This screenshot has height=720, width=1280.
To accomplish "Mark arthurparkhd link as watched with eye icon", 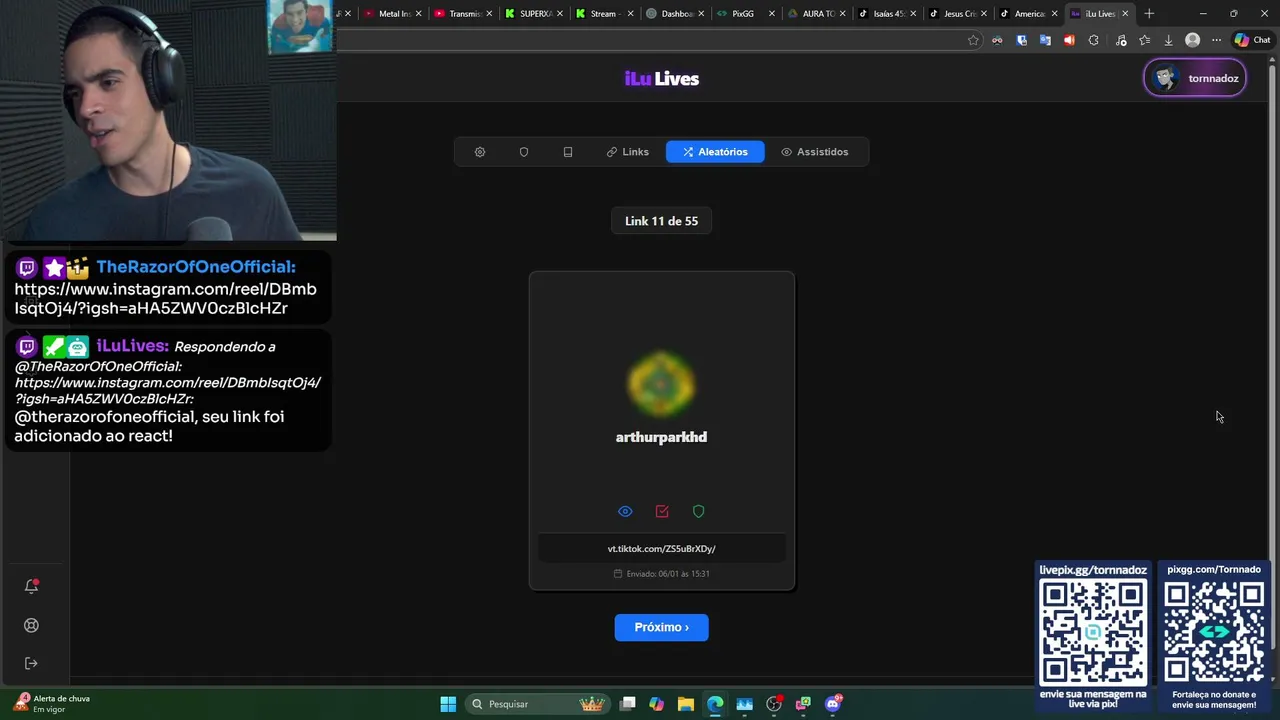I will 625,511.
